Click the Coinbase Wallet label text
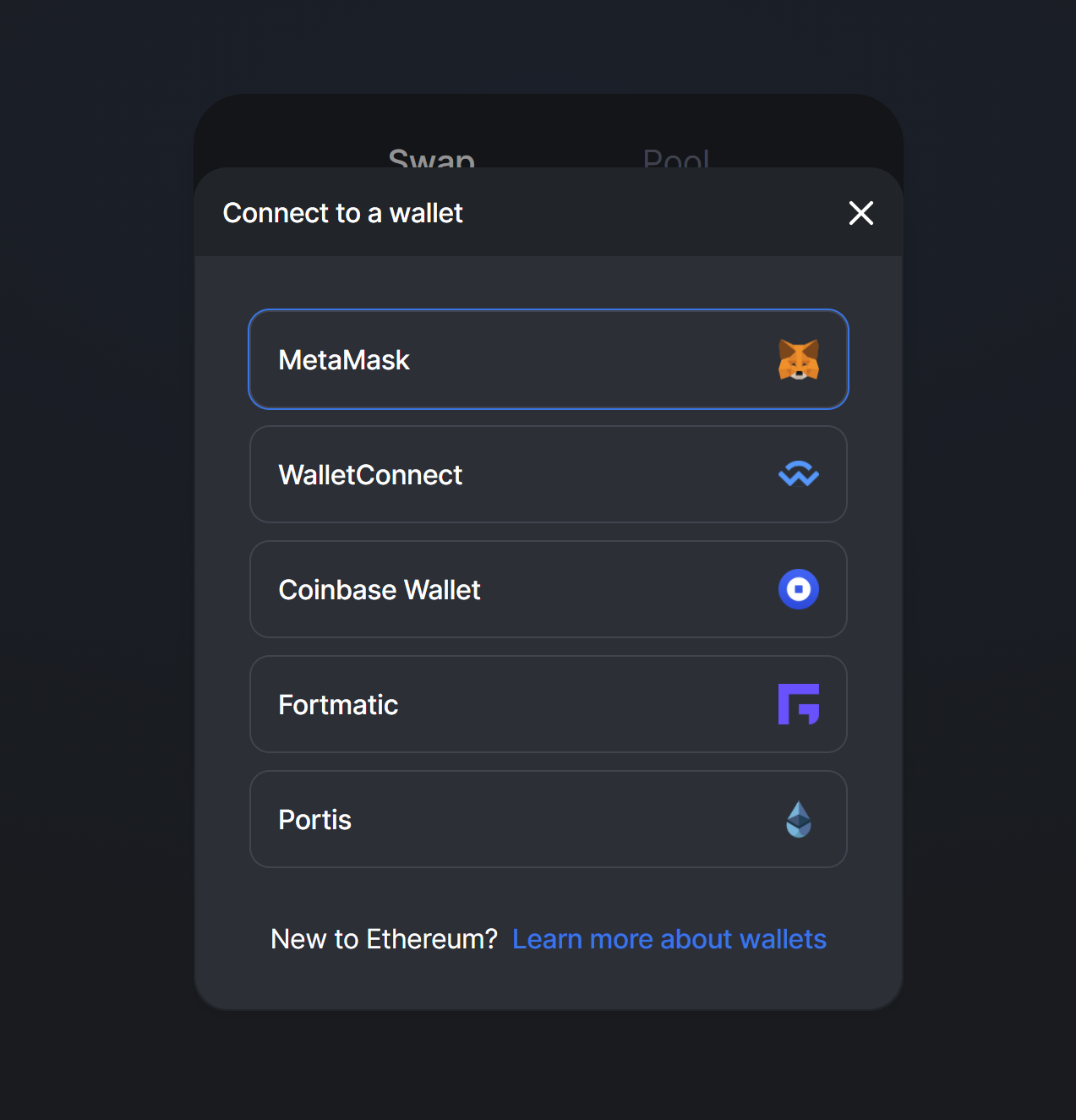This screenshot has height=1120, width=1076. pos(380,590)
